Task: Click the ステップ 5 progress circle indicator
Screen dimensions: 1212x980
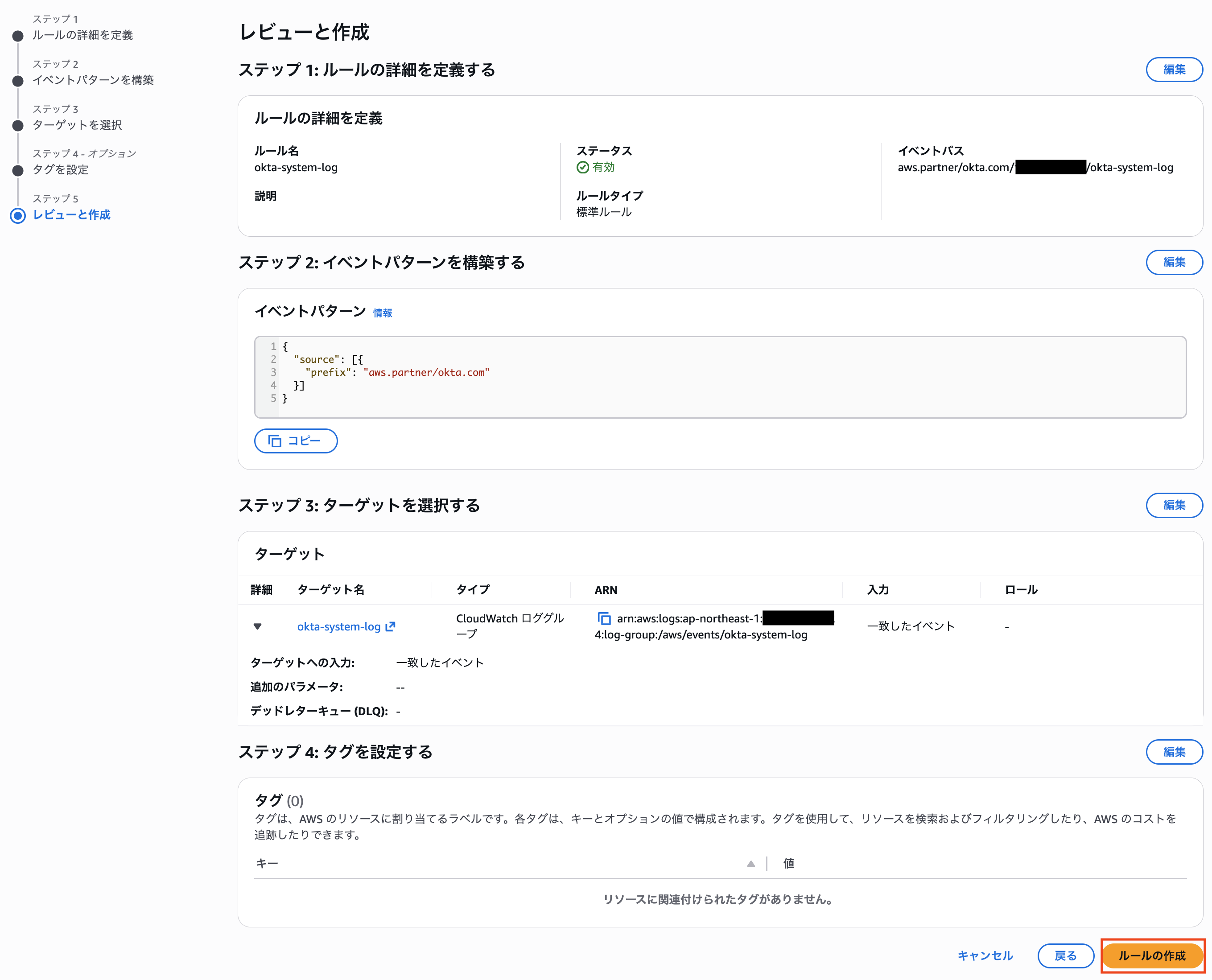Action: pos(19,215)
